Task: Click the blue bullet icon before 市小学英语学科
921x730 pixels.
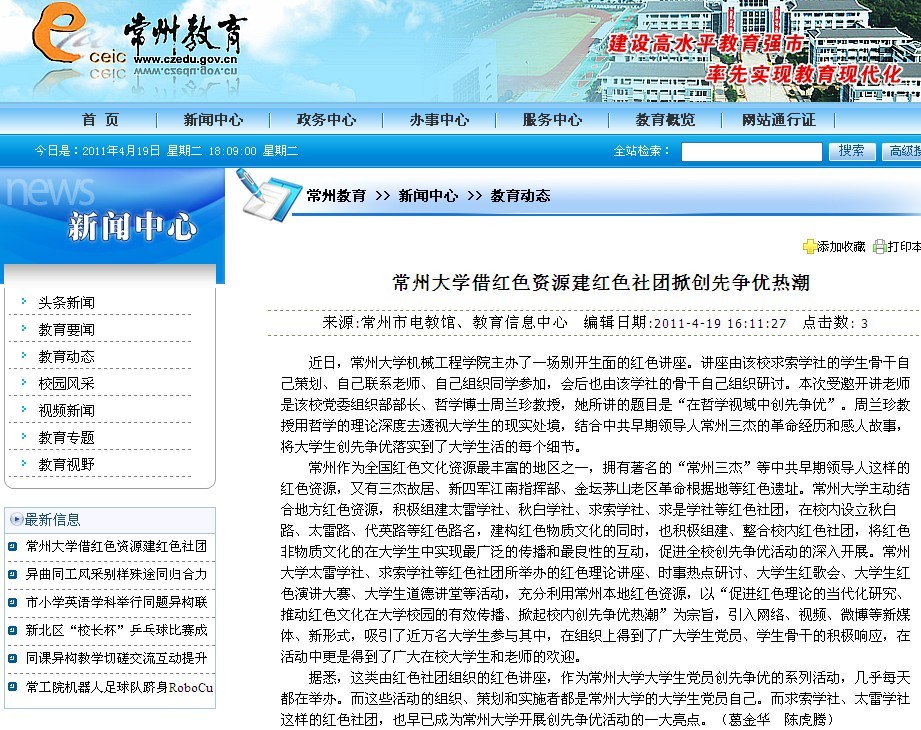Action: click(x=12, y=603)
